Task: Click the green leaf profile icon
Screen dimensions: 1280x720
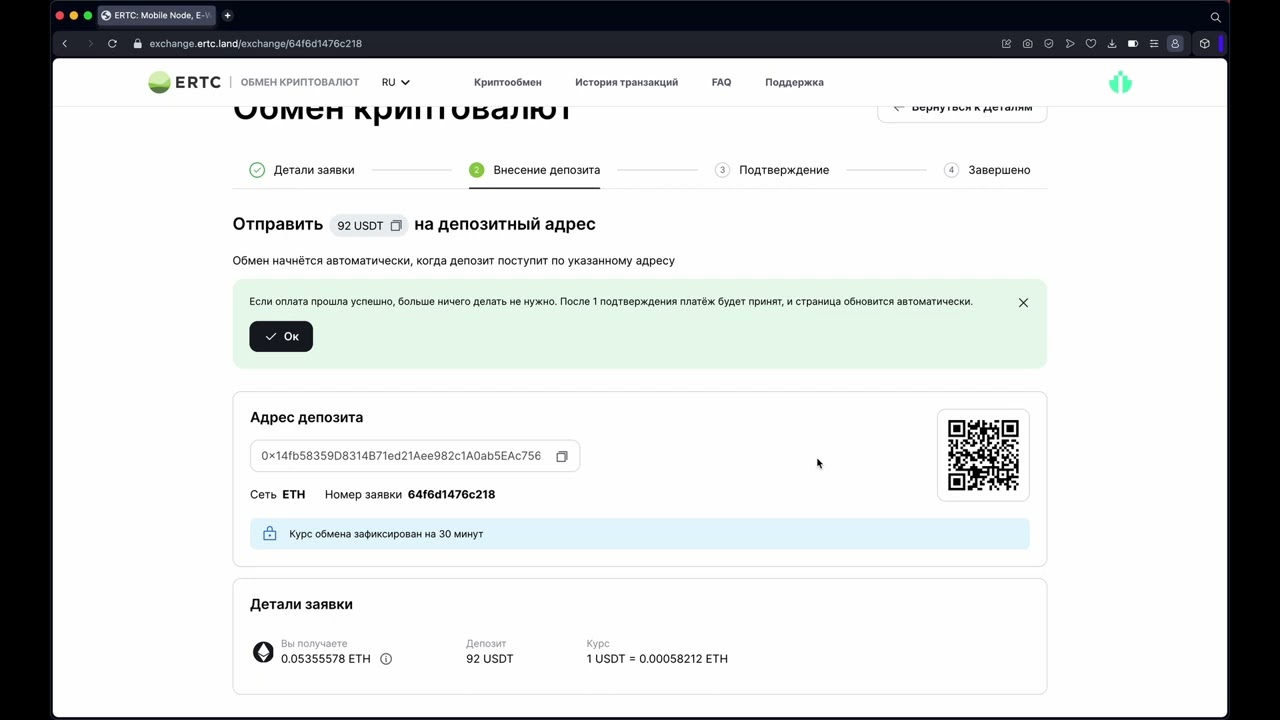Action: point(1120,83)
